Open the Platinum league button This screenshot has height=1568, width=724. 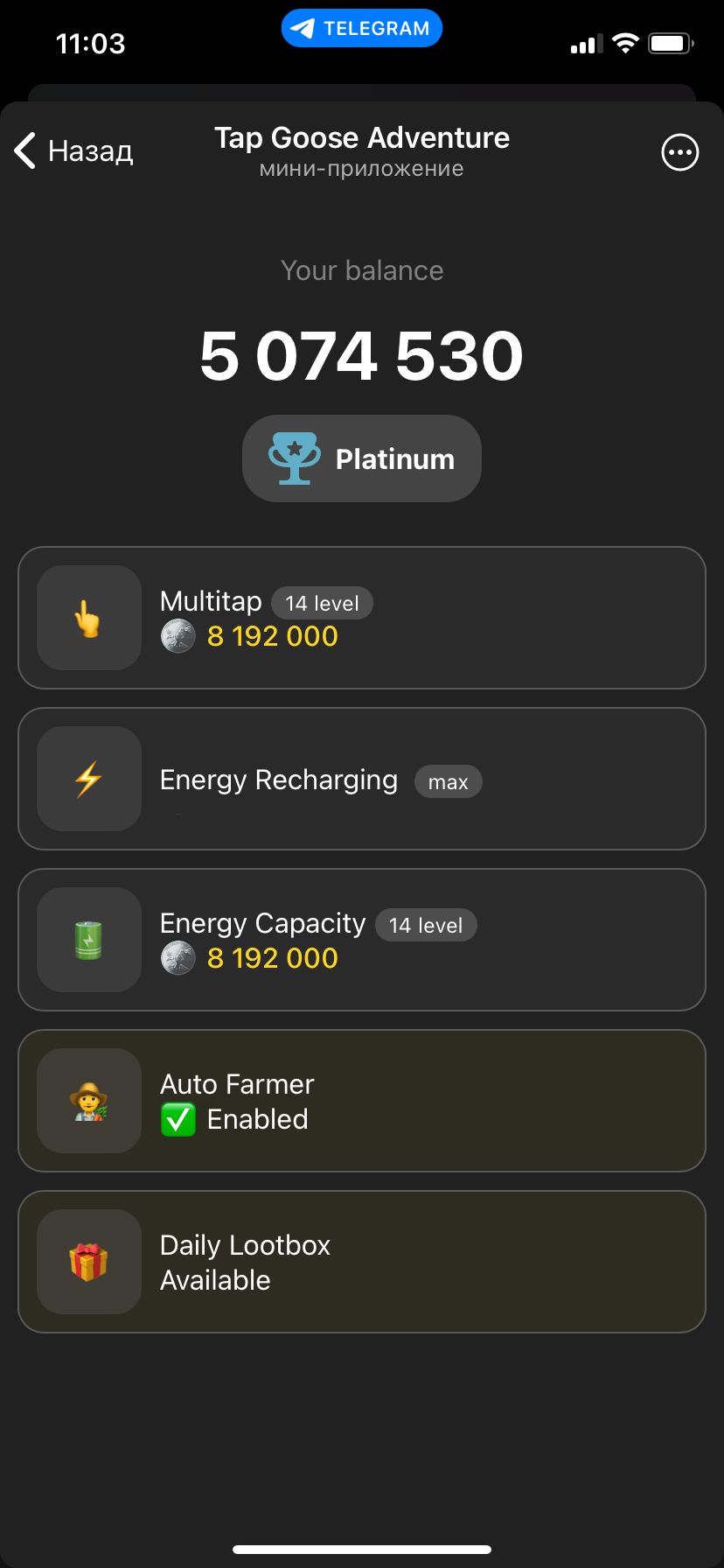pyautogui.click(x=362, y=458)
